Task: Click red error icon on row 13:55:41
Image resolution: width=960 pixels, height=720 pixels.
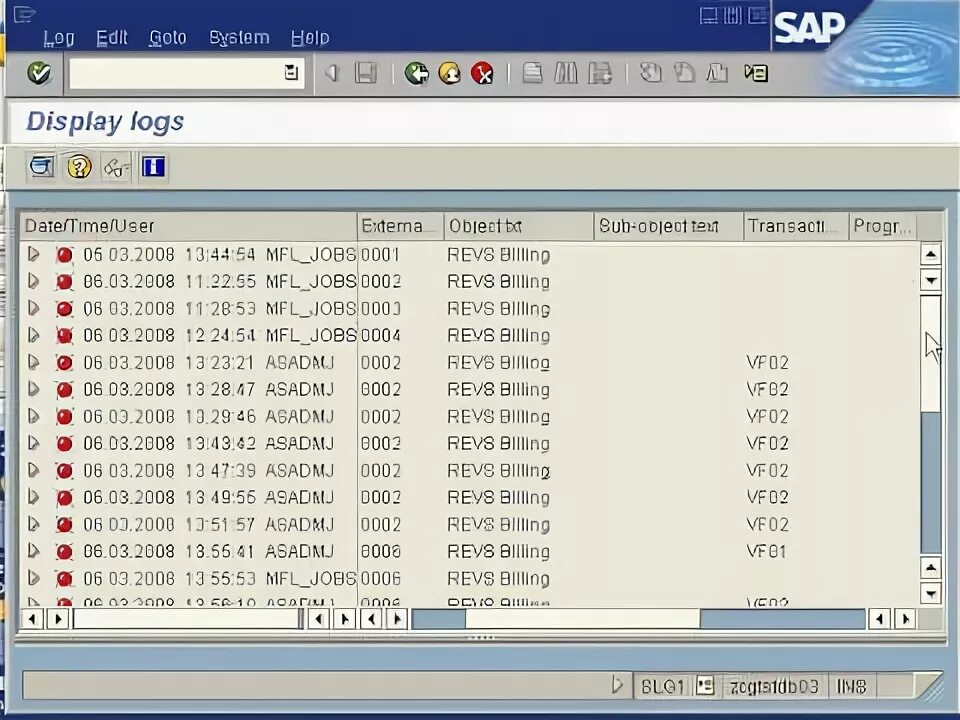Action: (64, 552)
